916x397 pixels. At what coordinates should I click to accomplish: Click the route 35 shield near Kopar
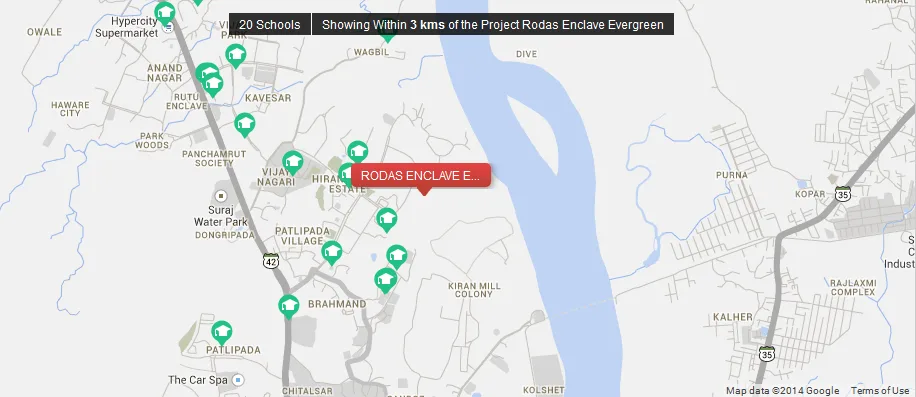[842, 194]
